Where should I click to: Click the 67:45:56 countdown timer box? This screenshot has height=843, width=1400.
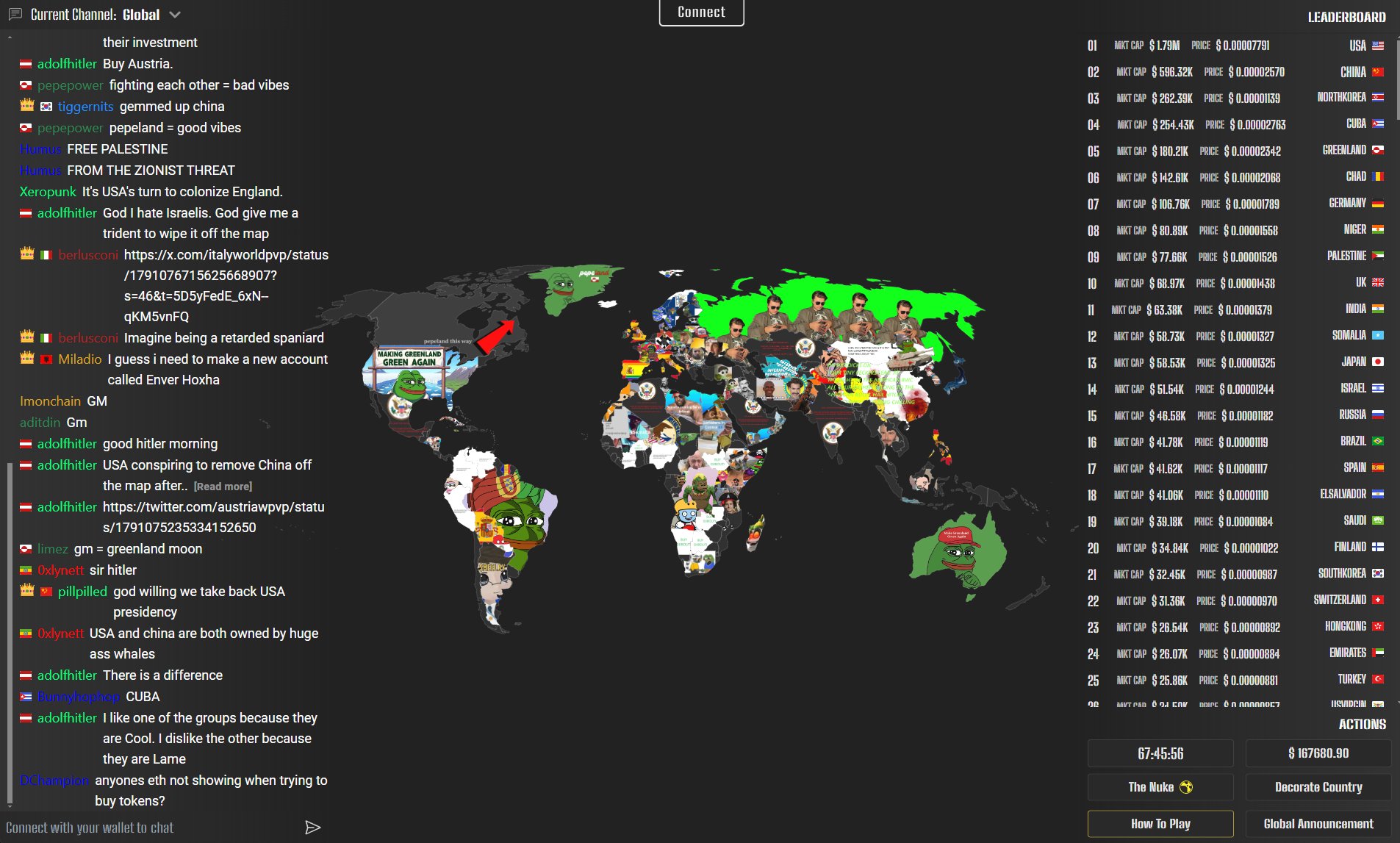click(x=1160, y=753)
